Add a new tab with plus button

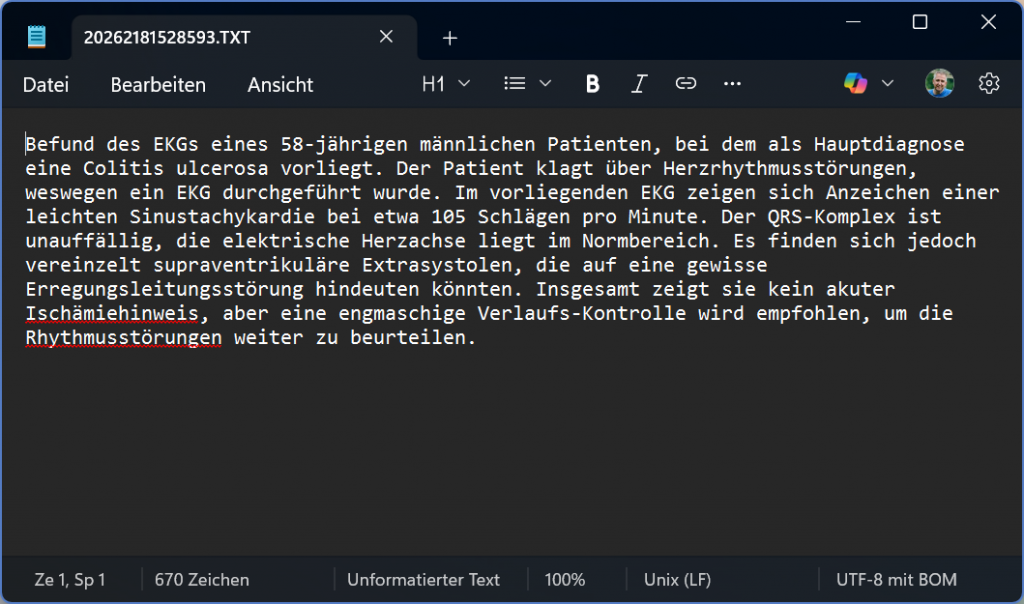[x=450, y=38]
